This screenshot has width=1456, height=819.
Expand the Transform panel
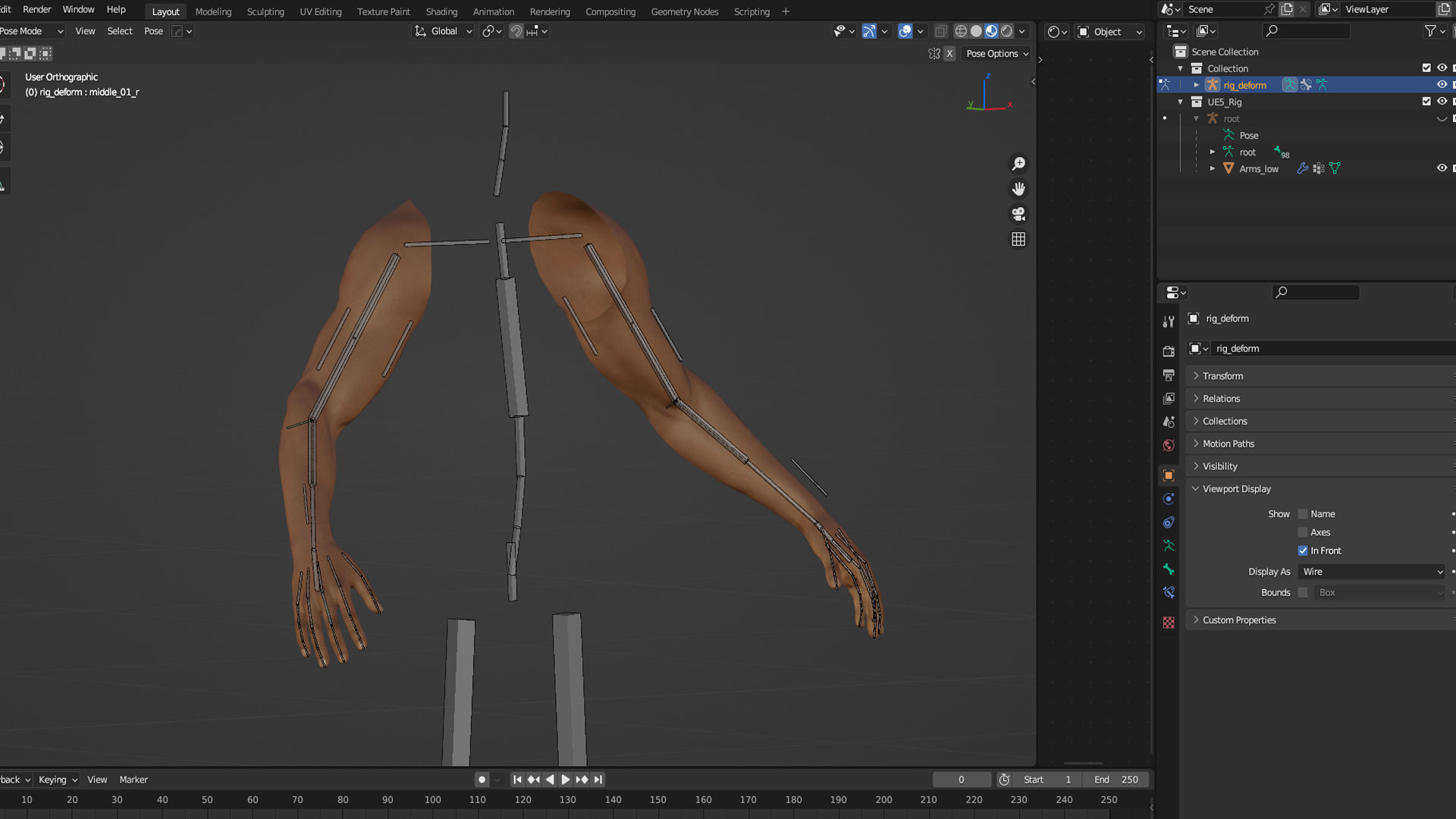(1222, 376)
